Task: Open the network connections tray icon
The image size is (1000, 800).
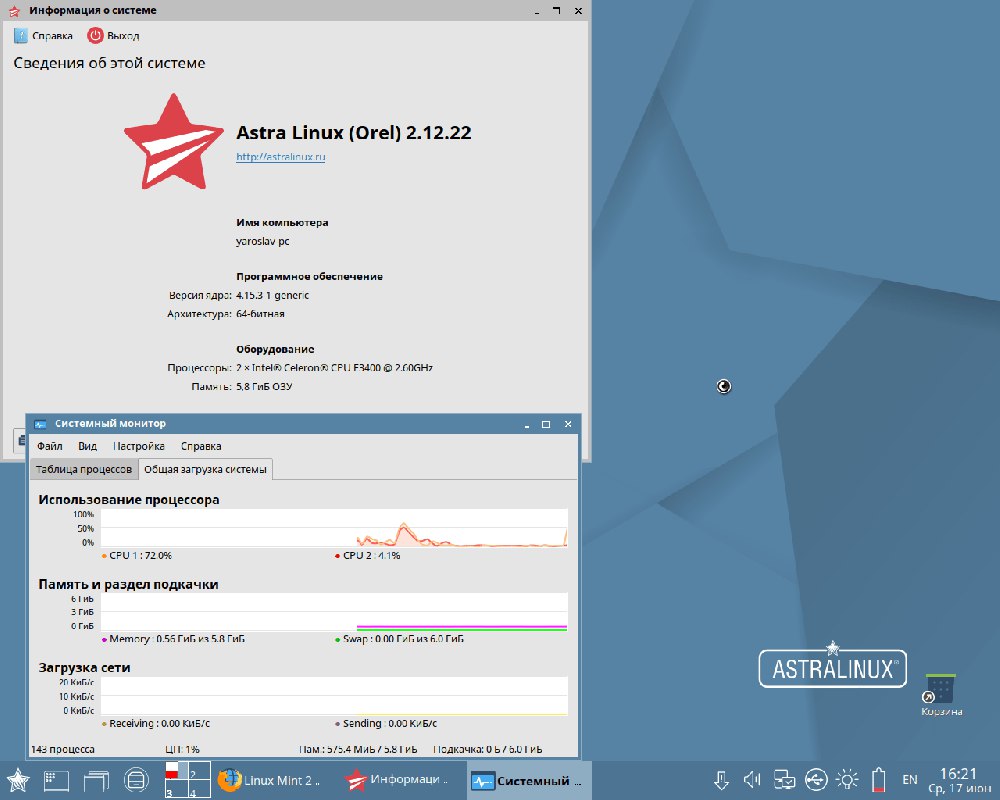Action: pos(784,780)
